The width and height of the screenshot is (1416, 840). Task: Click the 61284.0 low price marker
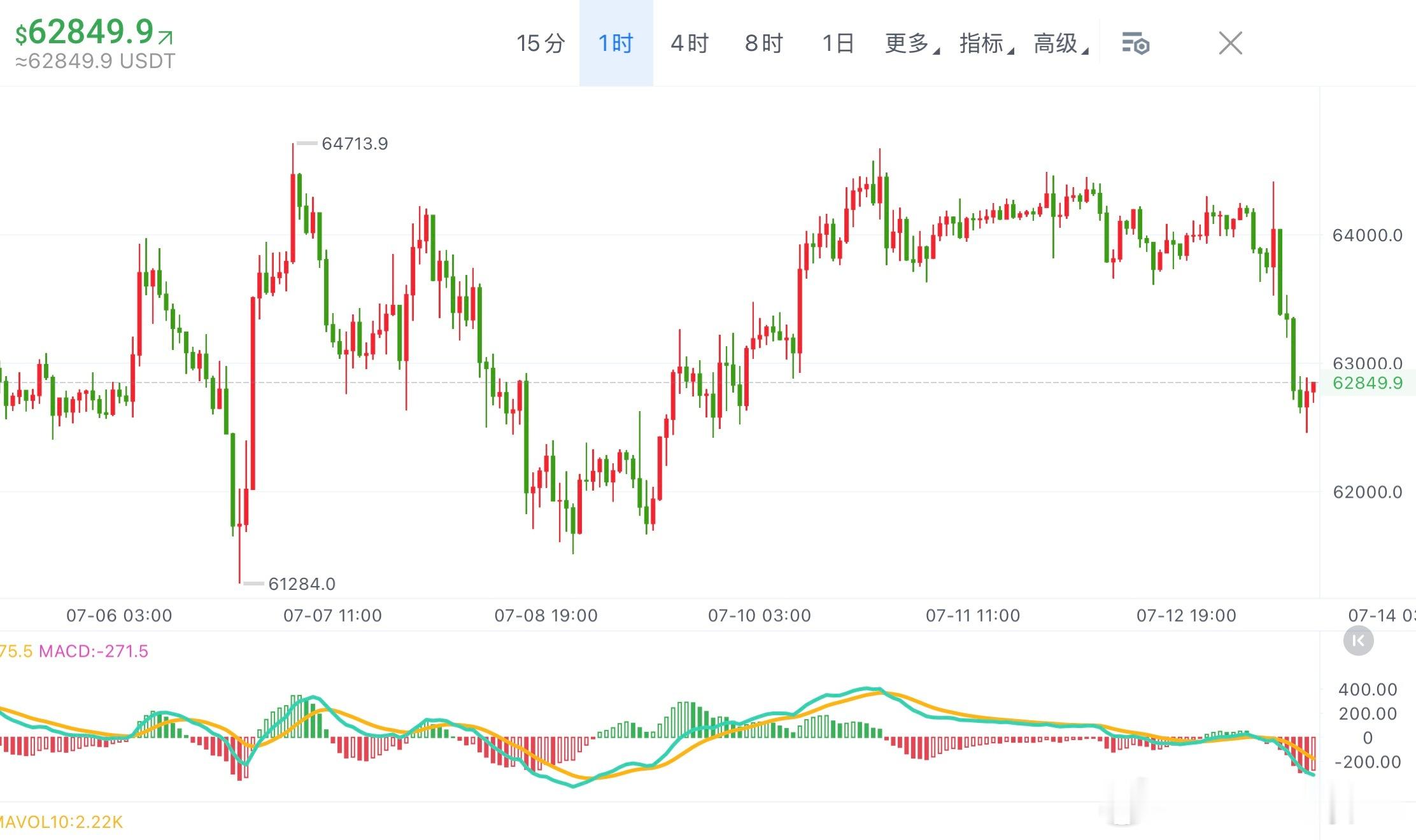[x=302, y=584]
